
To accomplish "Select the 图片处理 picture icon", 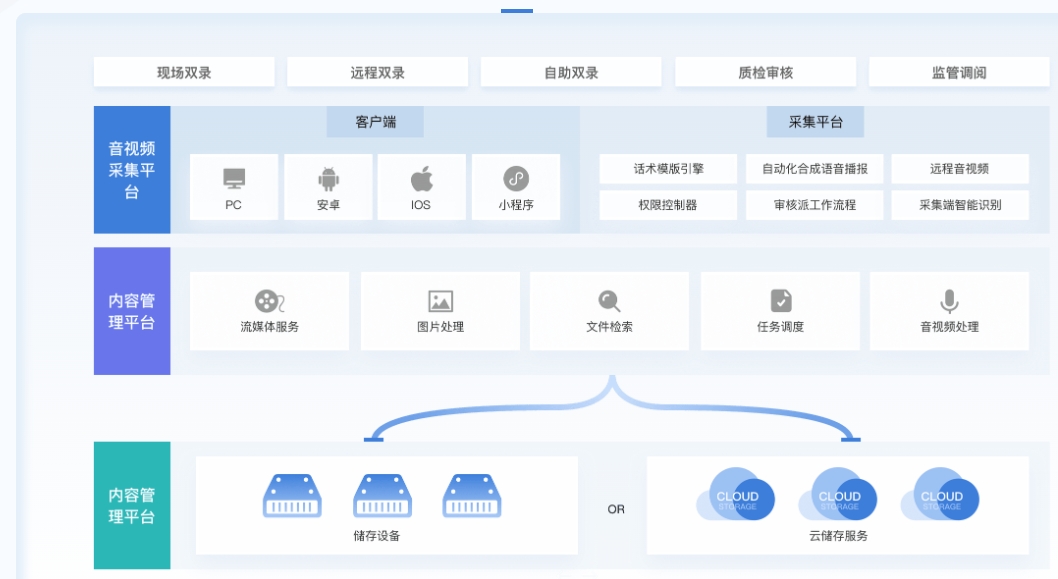I will point(440,301).
